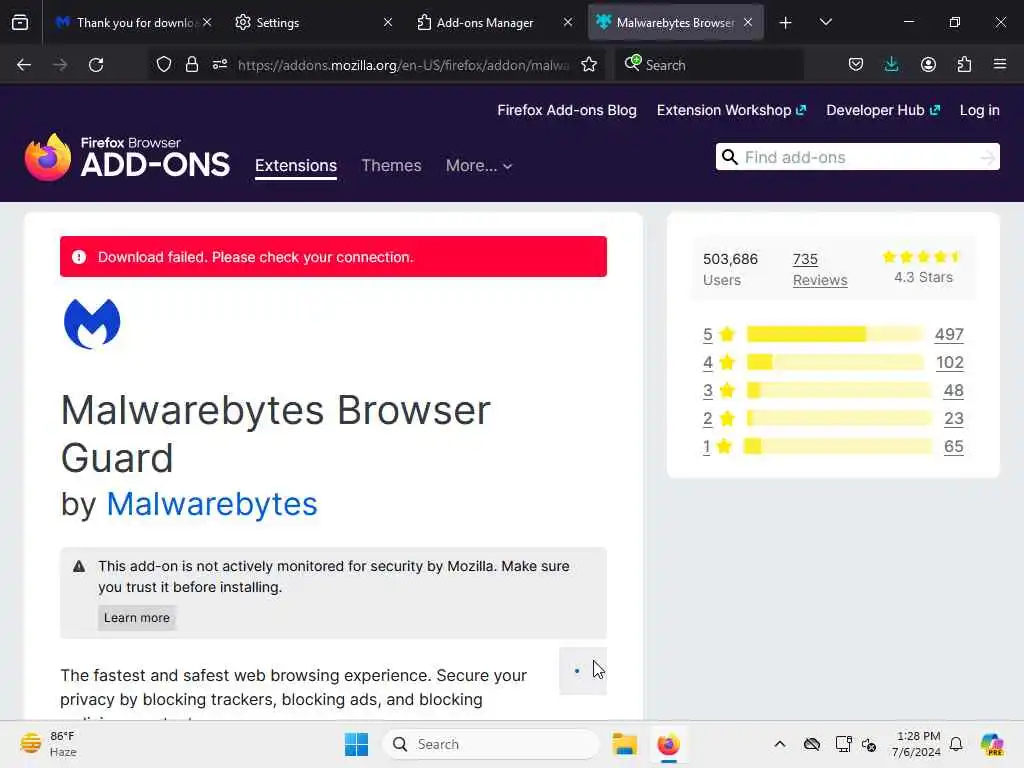Filter reviews by 1 star
This screenshot has height=768, width=1024.
click(x=707, y=447)
